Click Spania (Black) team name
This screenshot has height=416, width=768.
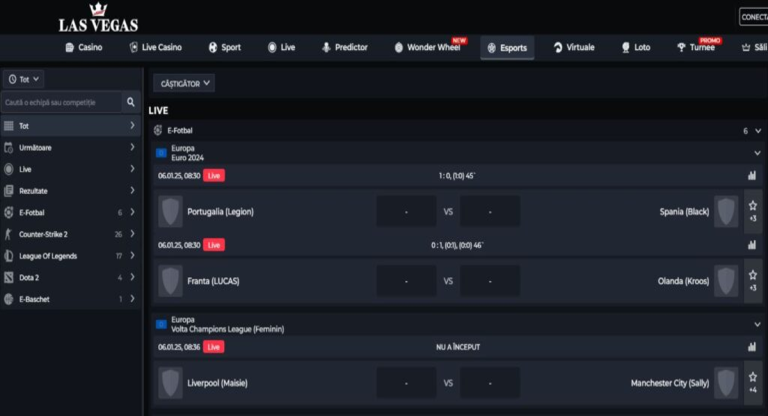pos(684,212)
